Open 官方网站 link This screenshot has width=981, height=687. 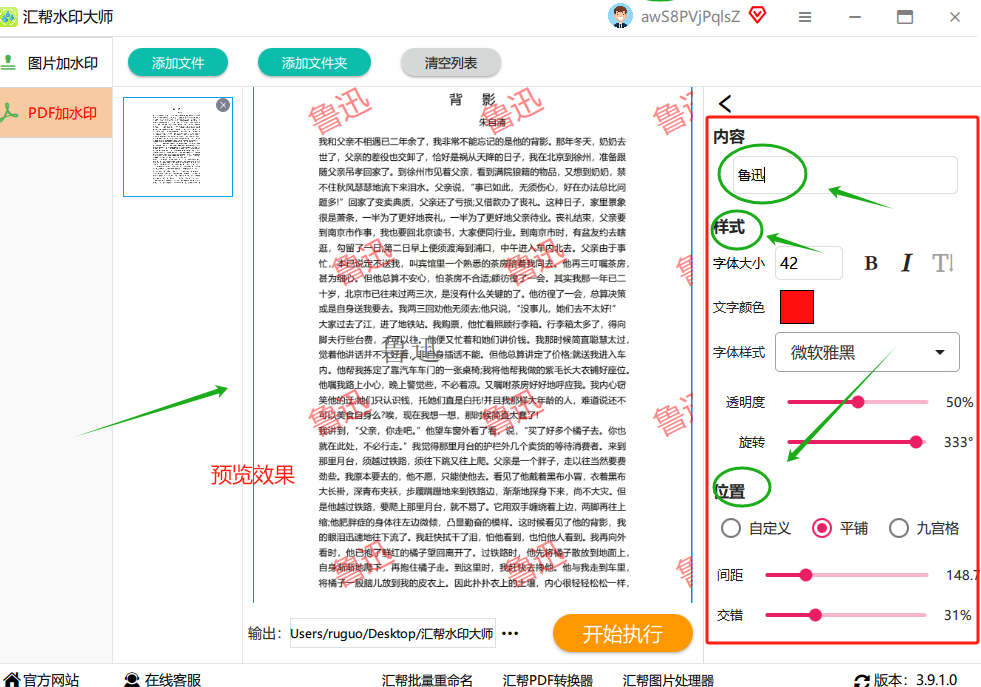tap(42, 679)
